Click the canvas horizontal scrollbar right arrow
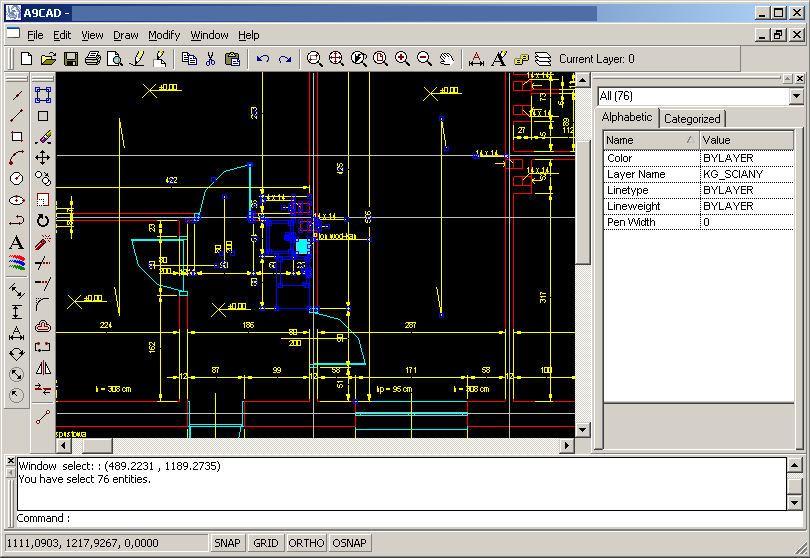 click(567, 445)
